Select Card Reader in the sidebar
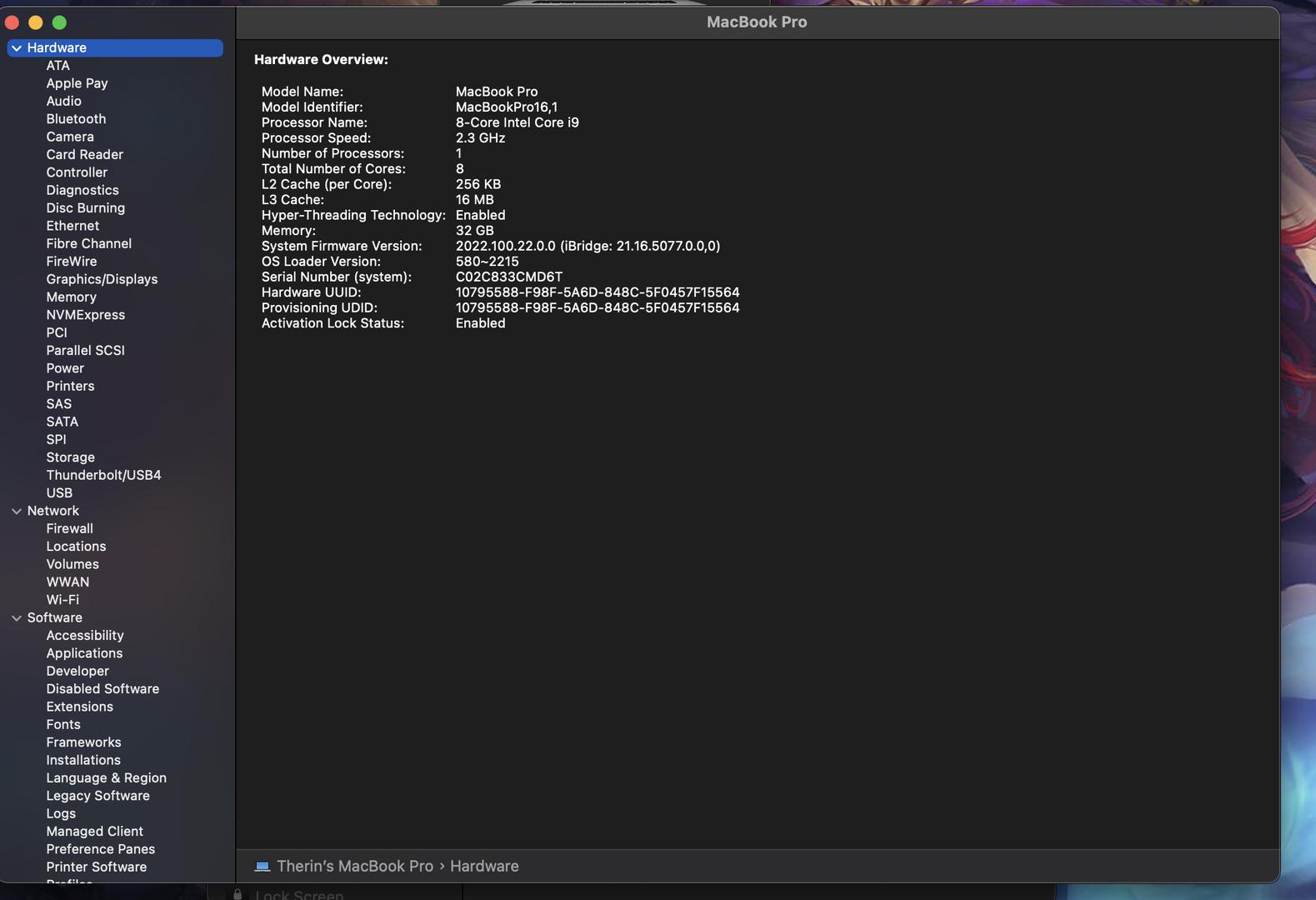The width and height of the screenshot is (1316, 900). click(x=84, y=154)
